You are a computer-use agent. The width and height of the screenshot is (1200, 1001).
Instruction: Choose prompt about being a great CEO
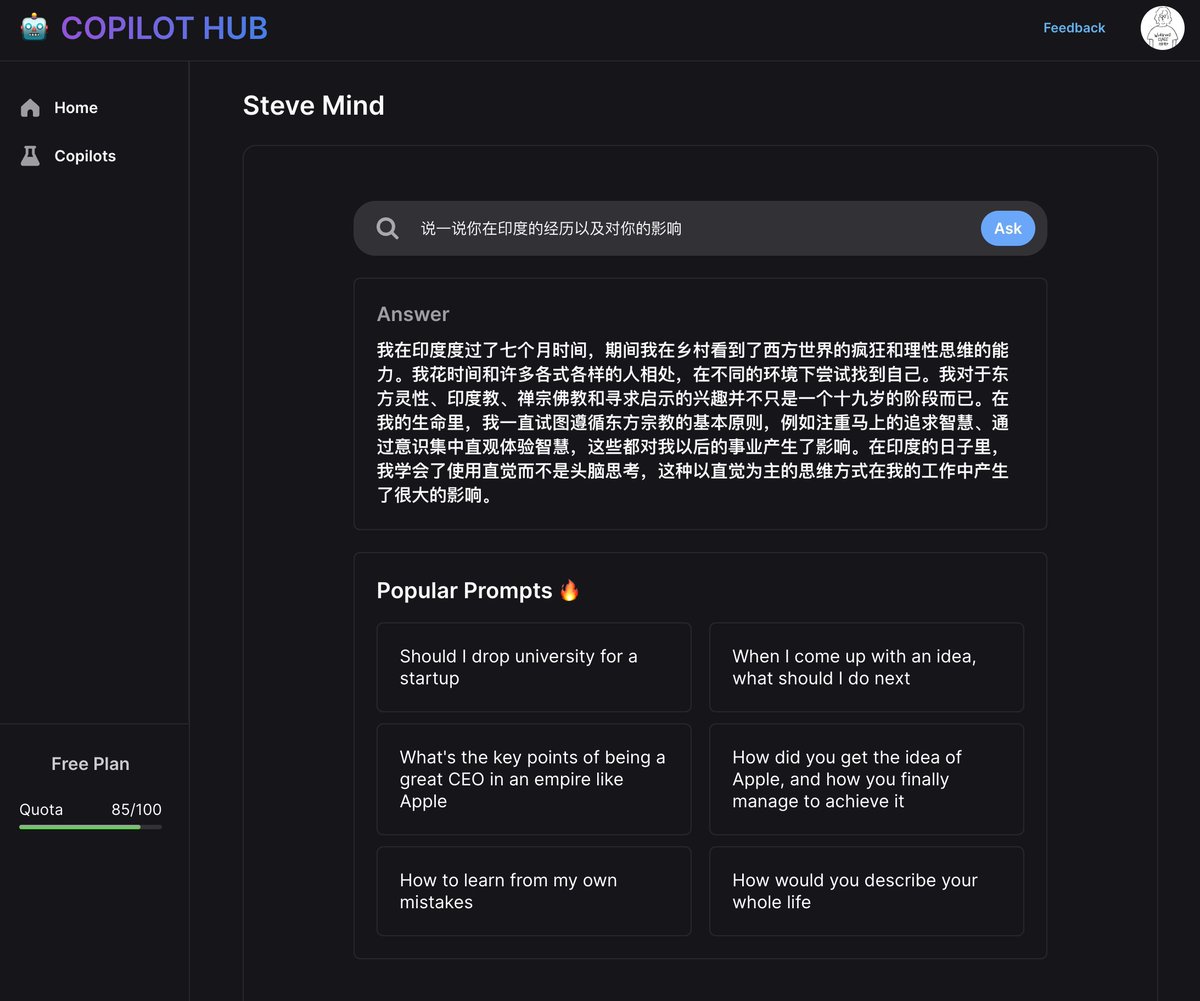[534, 779]
